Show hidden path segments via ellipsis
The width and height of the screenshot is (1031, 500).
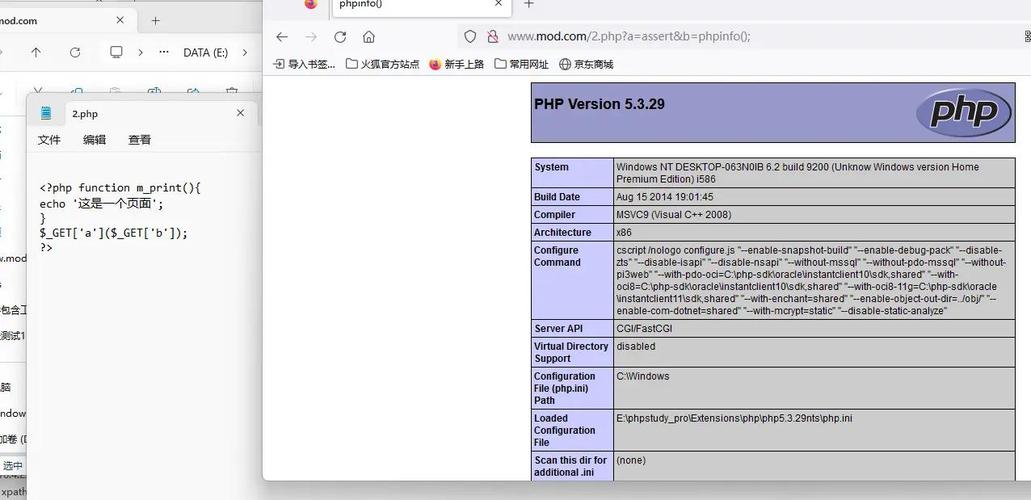(164, 53)
